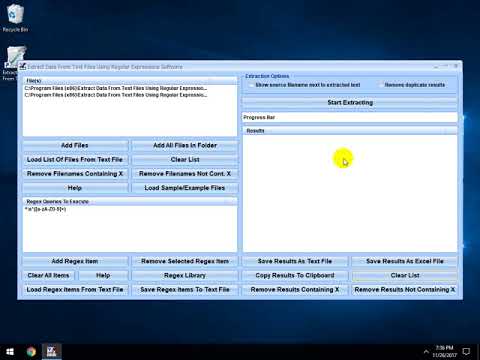480x360 pixels.
Task: Click the application title bar icon
Action: (22, 66)
